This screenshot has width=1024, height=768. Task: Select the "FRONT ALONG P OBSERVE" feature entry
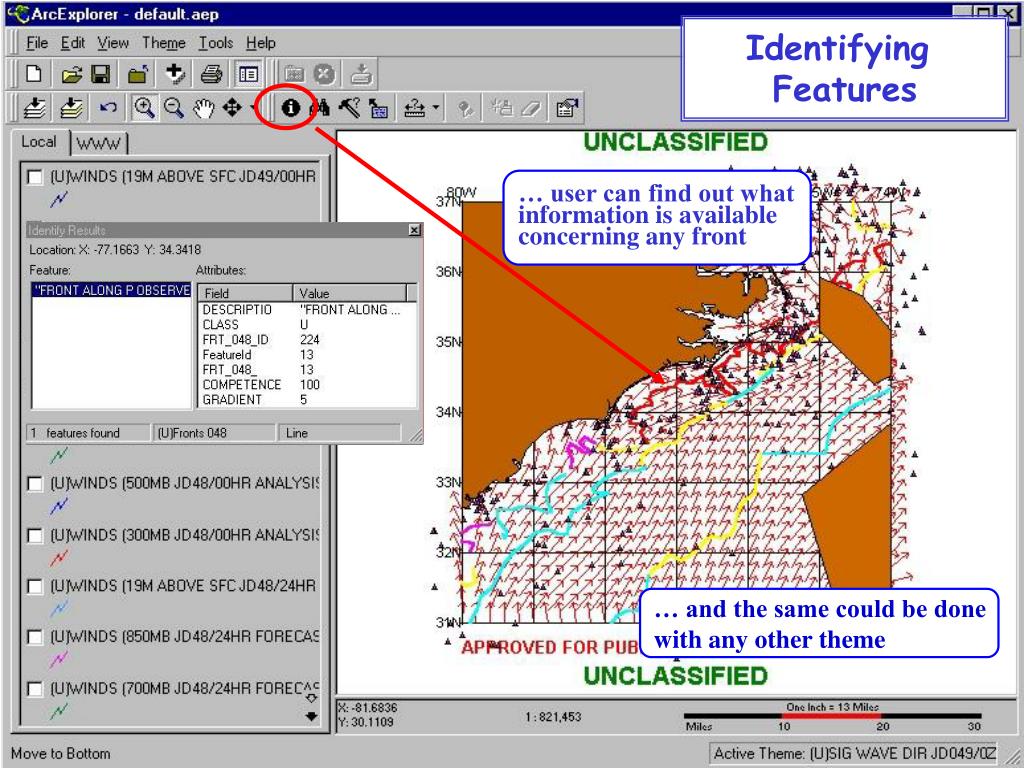112,290
